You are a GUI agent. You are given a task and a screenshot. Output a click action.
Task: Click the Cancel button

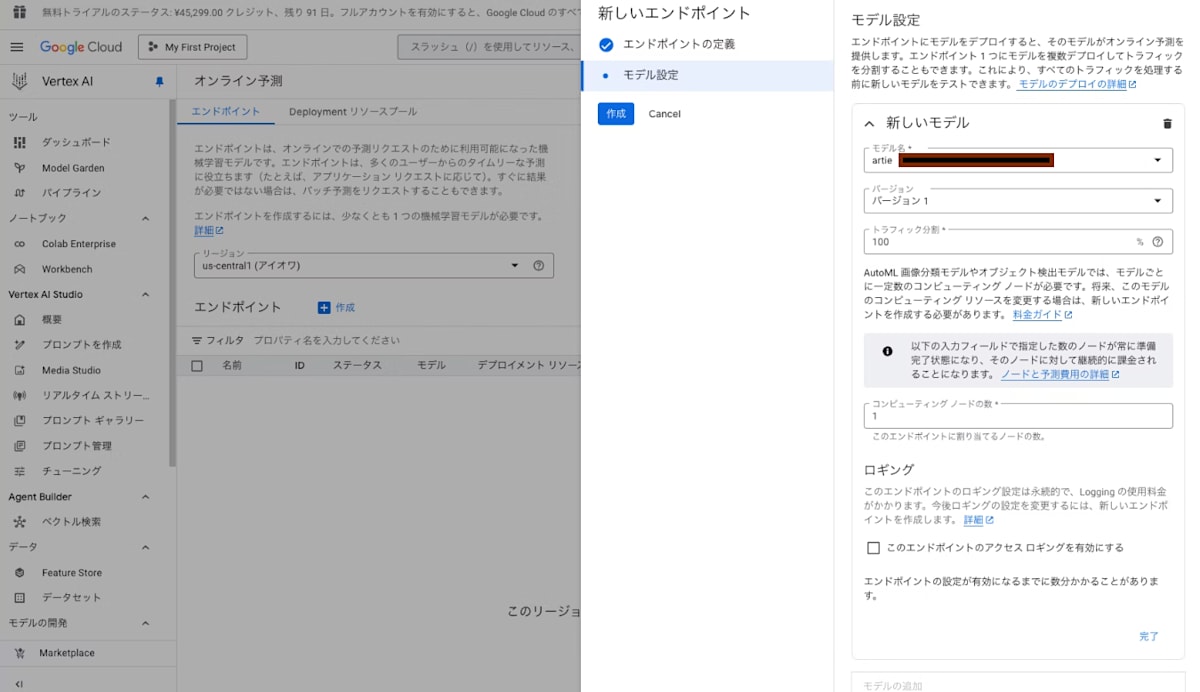coord(664,114)
